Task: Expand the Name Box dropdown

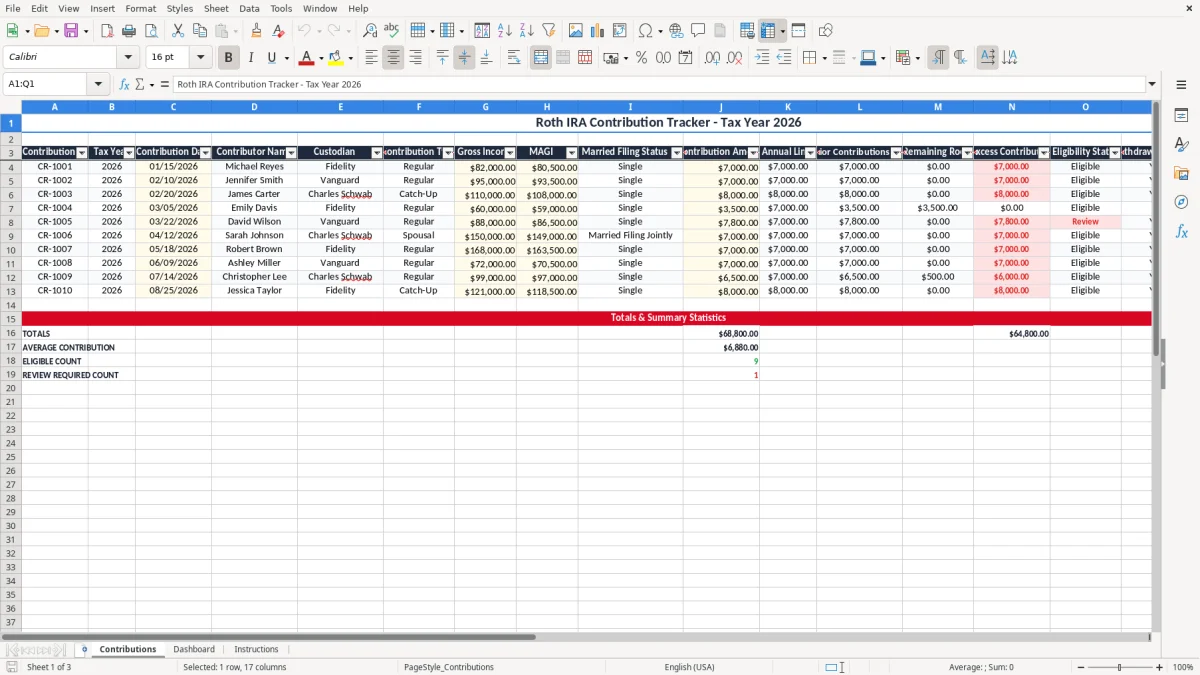Action: point(99,84)
